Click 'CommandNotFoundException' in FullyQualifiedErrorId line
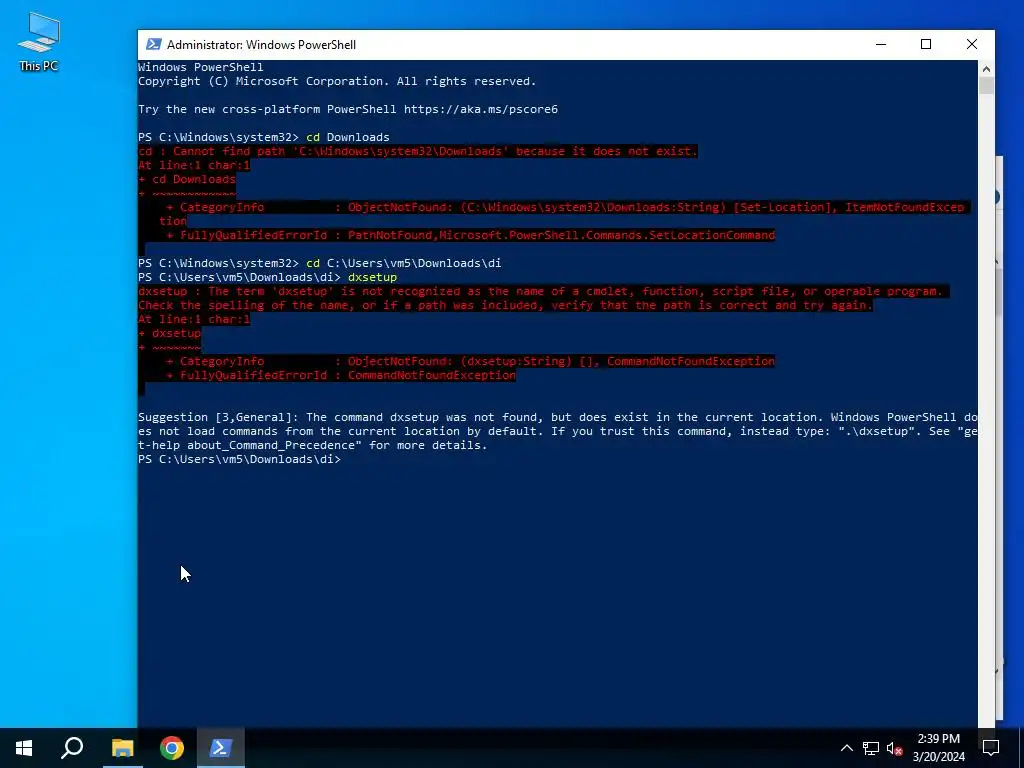The height and width of the screenshot is (768, 1024). pos(432,376)
